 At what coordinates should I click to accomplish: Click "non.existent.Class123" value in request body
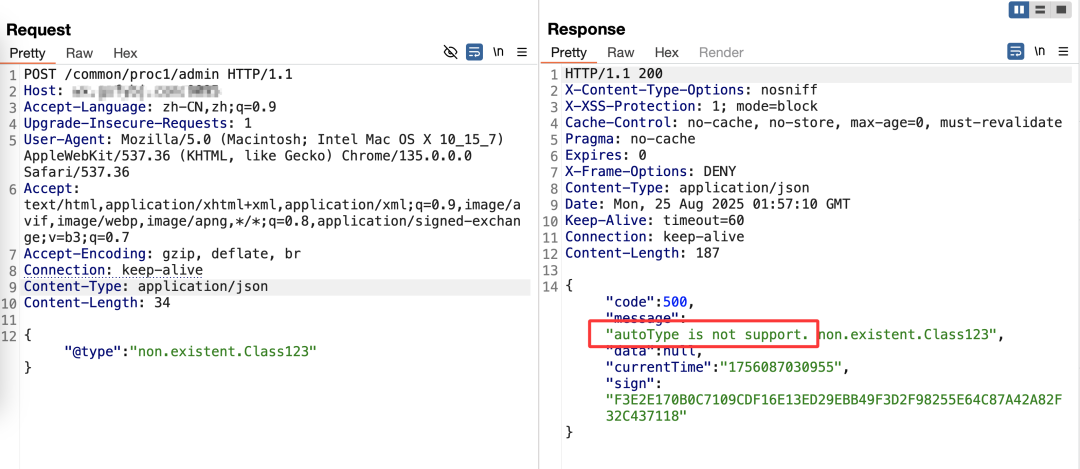tap(223, 351)
